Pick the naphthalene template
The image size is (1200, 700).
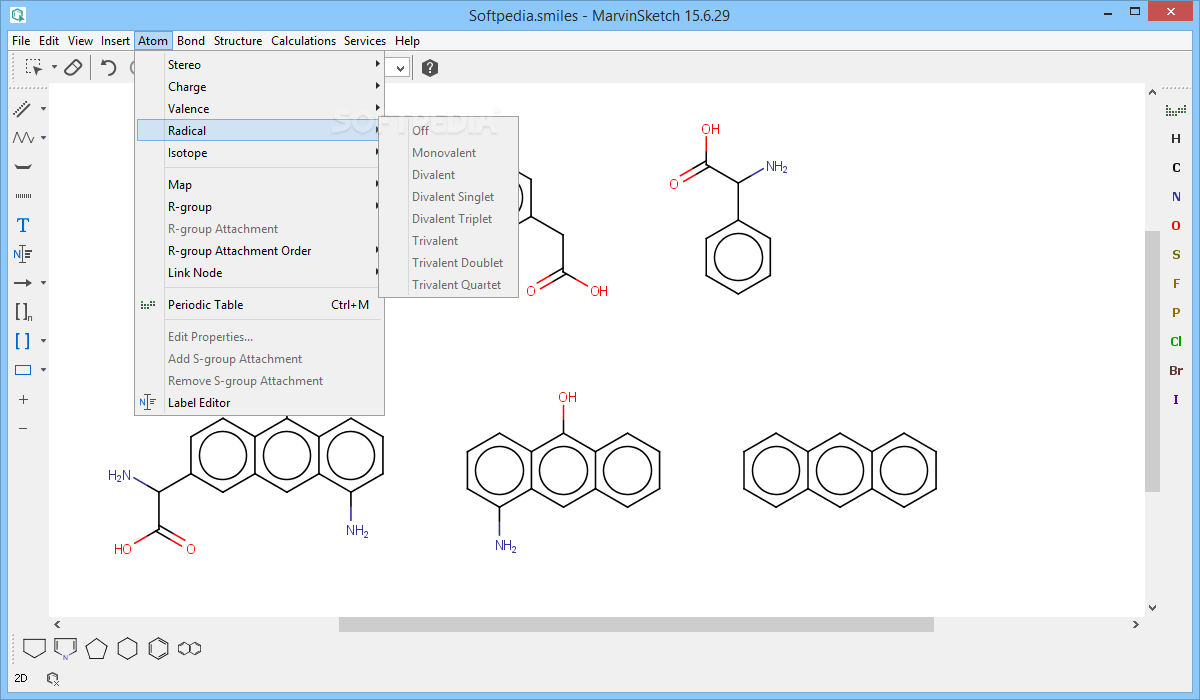189,648
